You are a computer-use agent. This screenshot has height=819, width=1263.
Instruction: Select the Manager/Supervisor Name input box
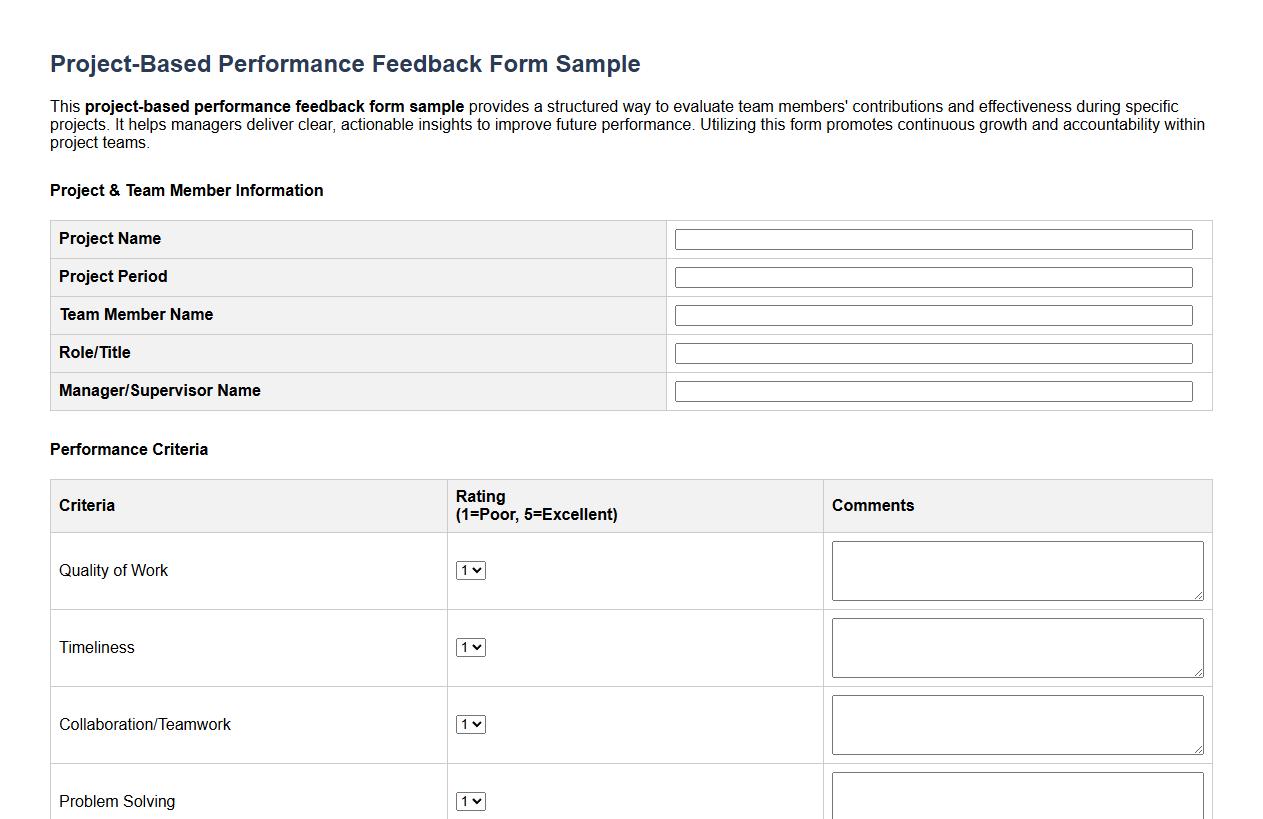pyautogui.click(x=933, y=391)
